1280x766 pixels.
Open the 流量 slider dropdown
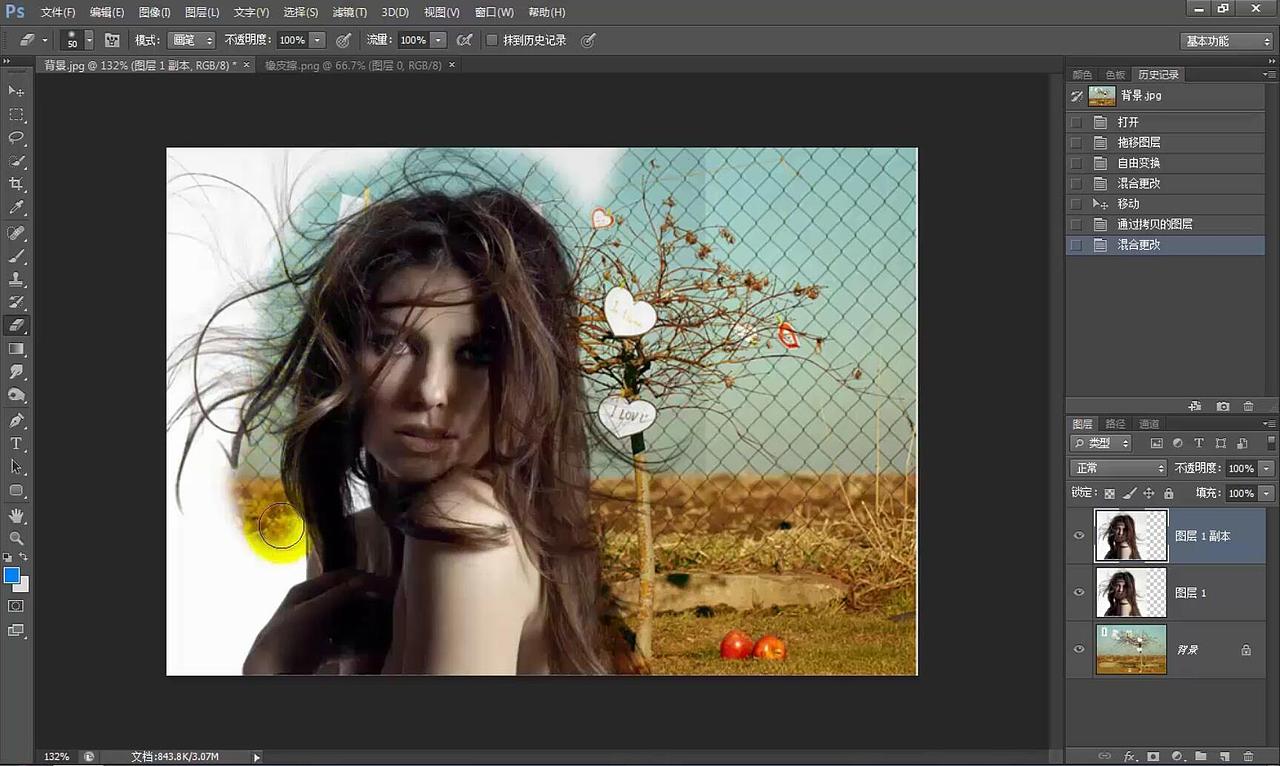(x=438, y=40)
